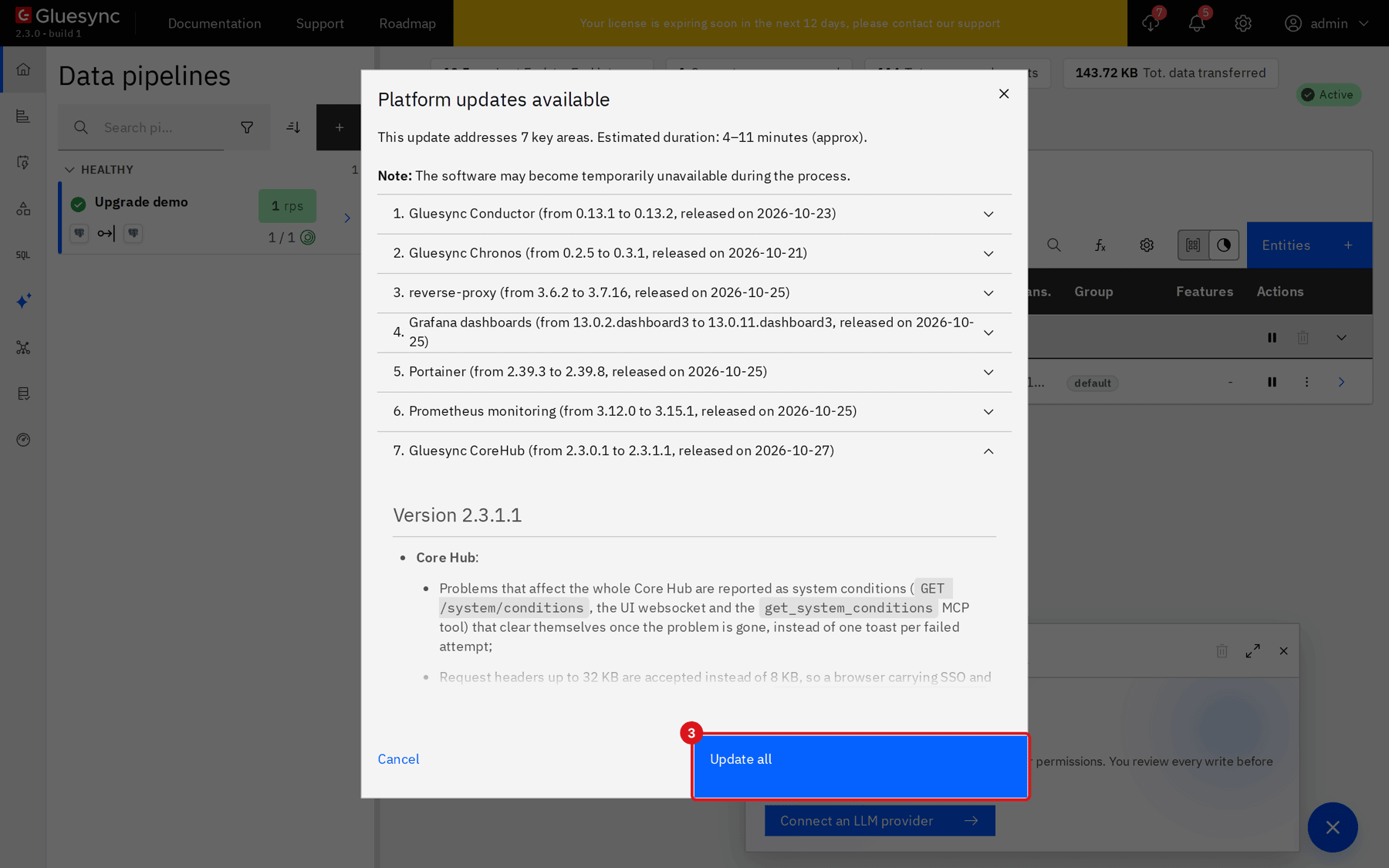This screenshot has height=868, width=1389.
Task: Expand Portainer update details
Action: click(x=694, y=372)
